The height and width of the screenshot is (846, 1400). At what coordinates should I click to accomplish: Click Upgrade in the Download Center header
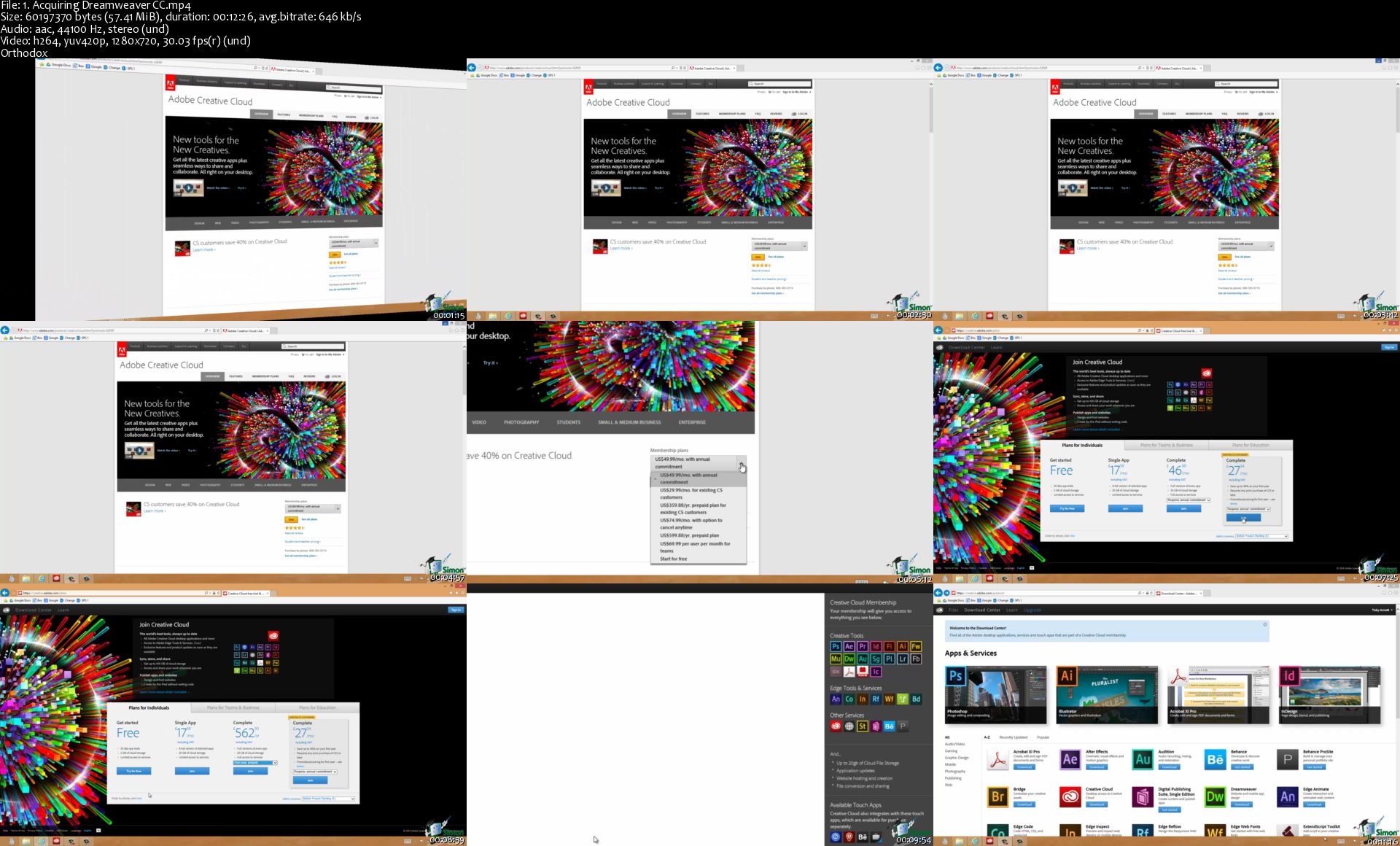[x=1032, y=610]
